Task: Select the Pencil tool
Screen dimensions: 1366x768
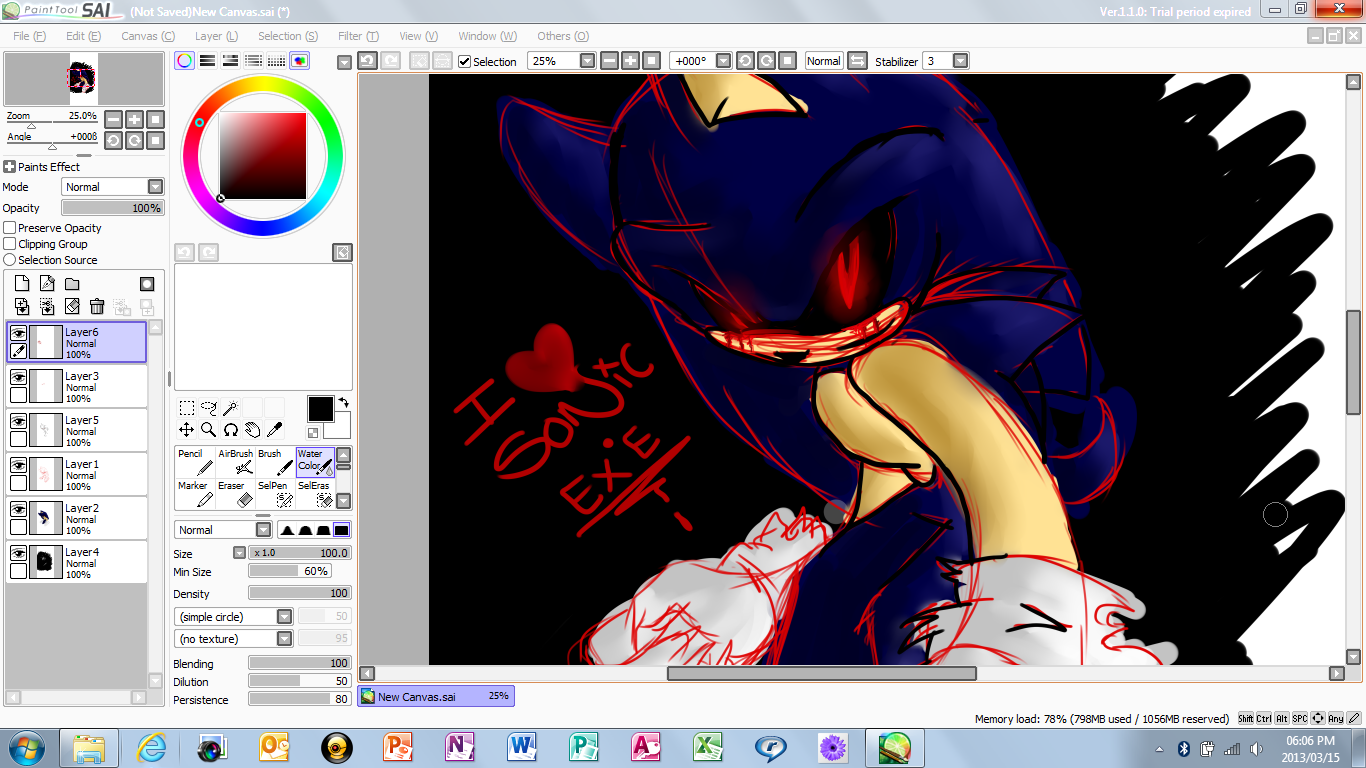Action: [x=195, y=462]
